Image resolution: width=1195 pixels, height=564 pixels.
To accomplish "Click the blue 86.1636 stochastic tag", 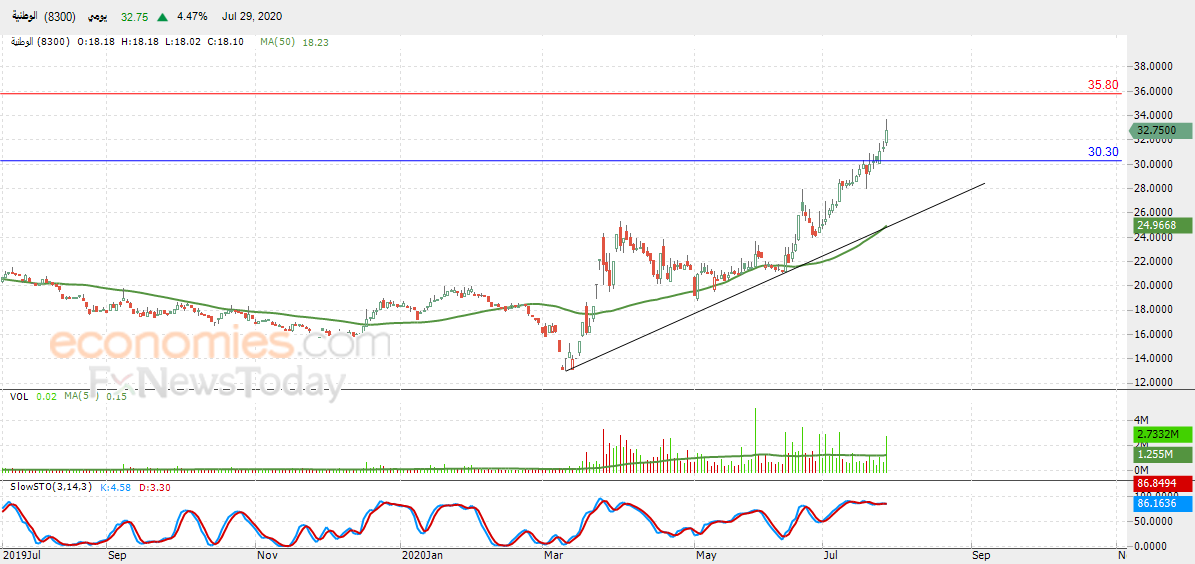I will (x=1163, y=503).
